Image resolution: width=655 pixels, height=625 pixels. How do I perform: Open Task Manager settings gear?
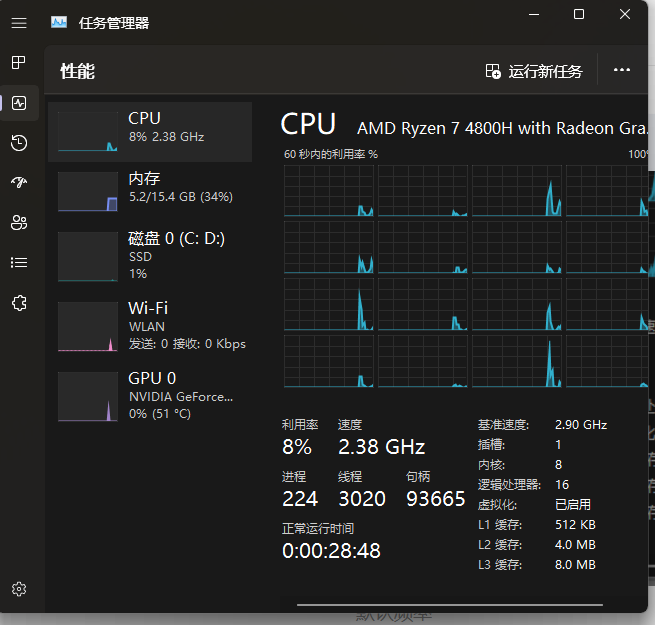click(x=19, y=589)
